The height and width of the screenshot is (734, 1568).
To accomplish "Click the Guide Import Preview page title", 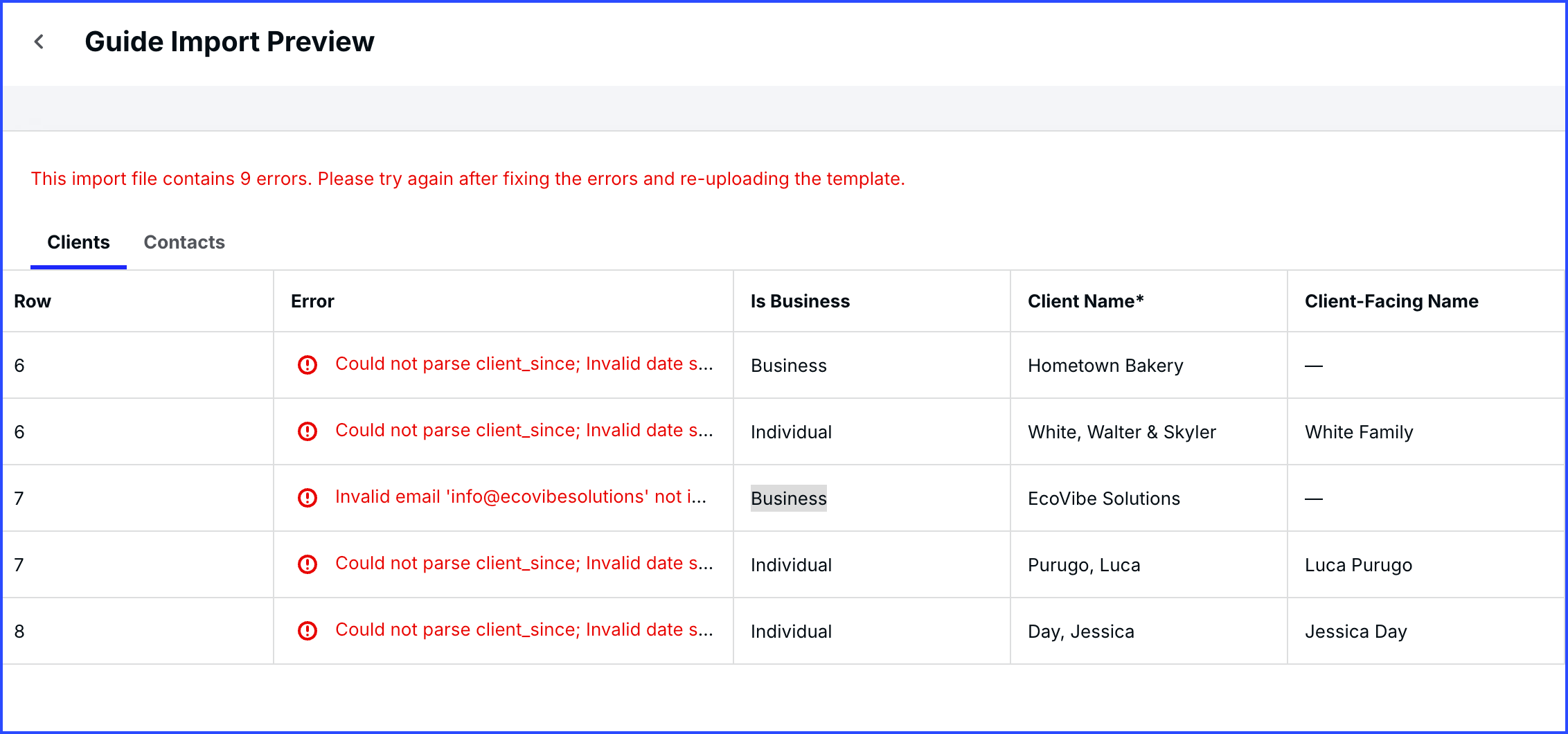I will point(229,42).
